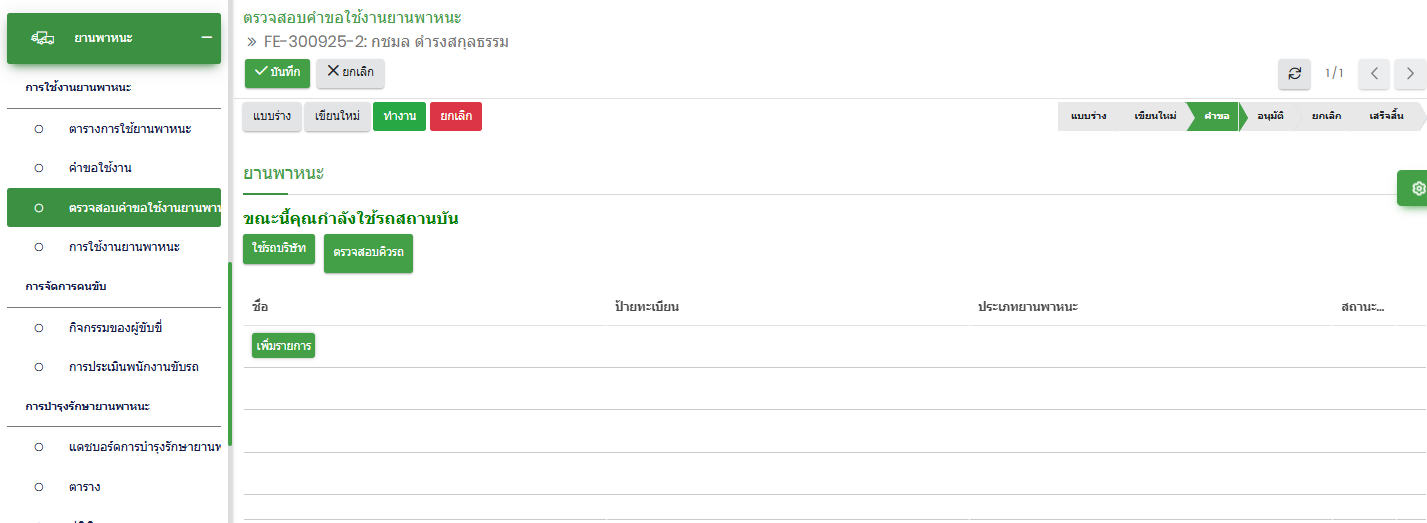Open การประเมินพนักงานขับรถ sidebar item
1427x523 pixels.
coord(133,367)
